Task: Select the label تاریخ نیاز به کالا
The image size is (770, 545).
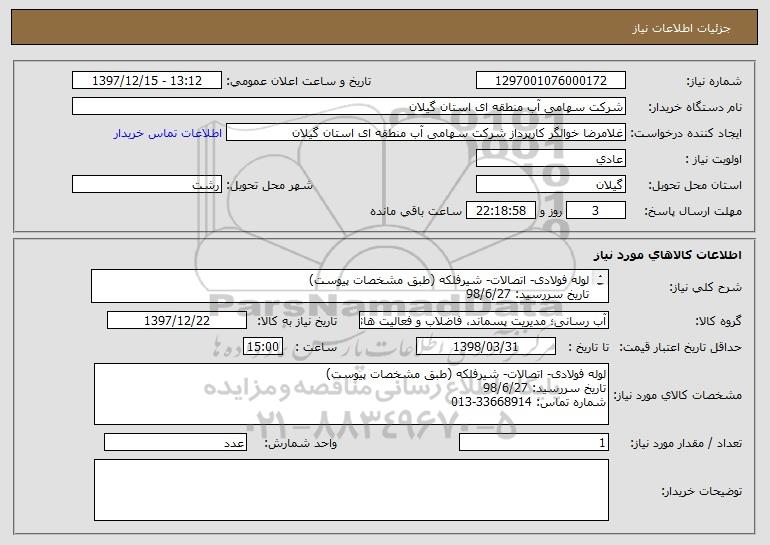Action: pos(297,321)
